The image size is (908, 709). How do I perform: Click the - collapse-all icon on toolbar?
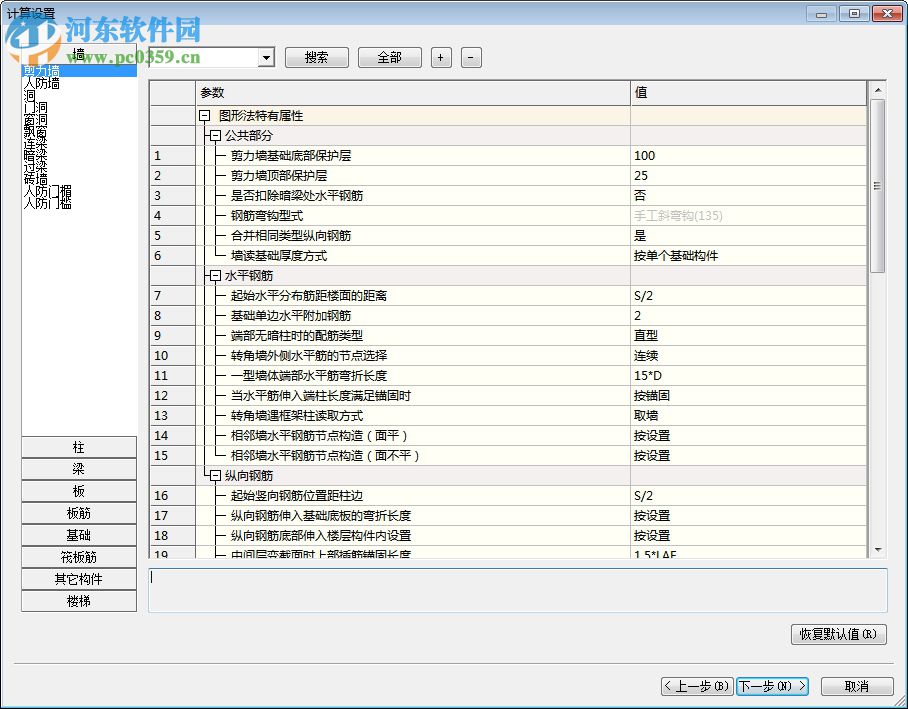(x=470, y=57)
